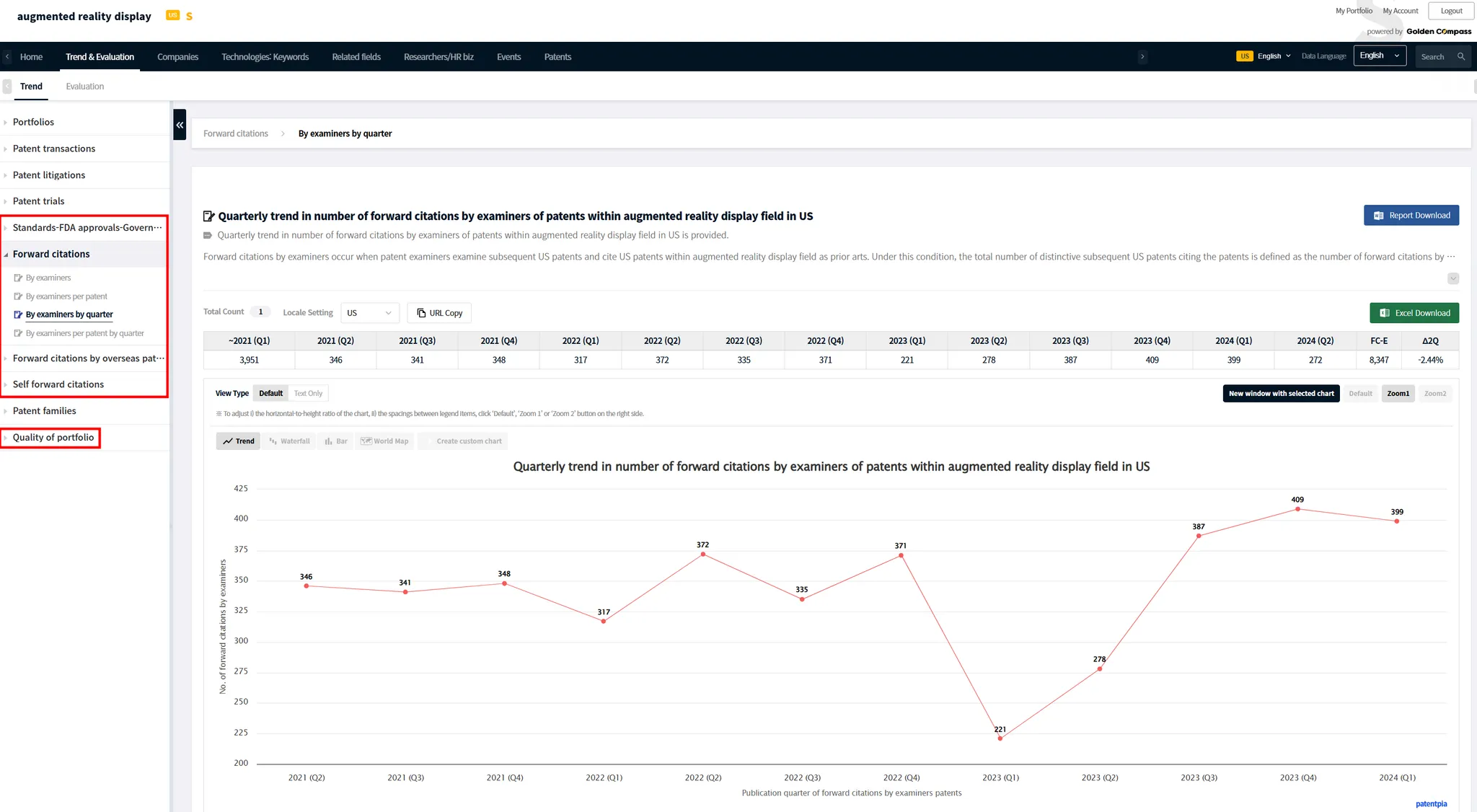Copy URL with URL Copy button
Viewport: 1477px width, 812px height.
pyautogui.click(x=439, y=313)
